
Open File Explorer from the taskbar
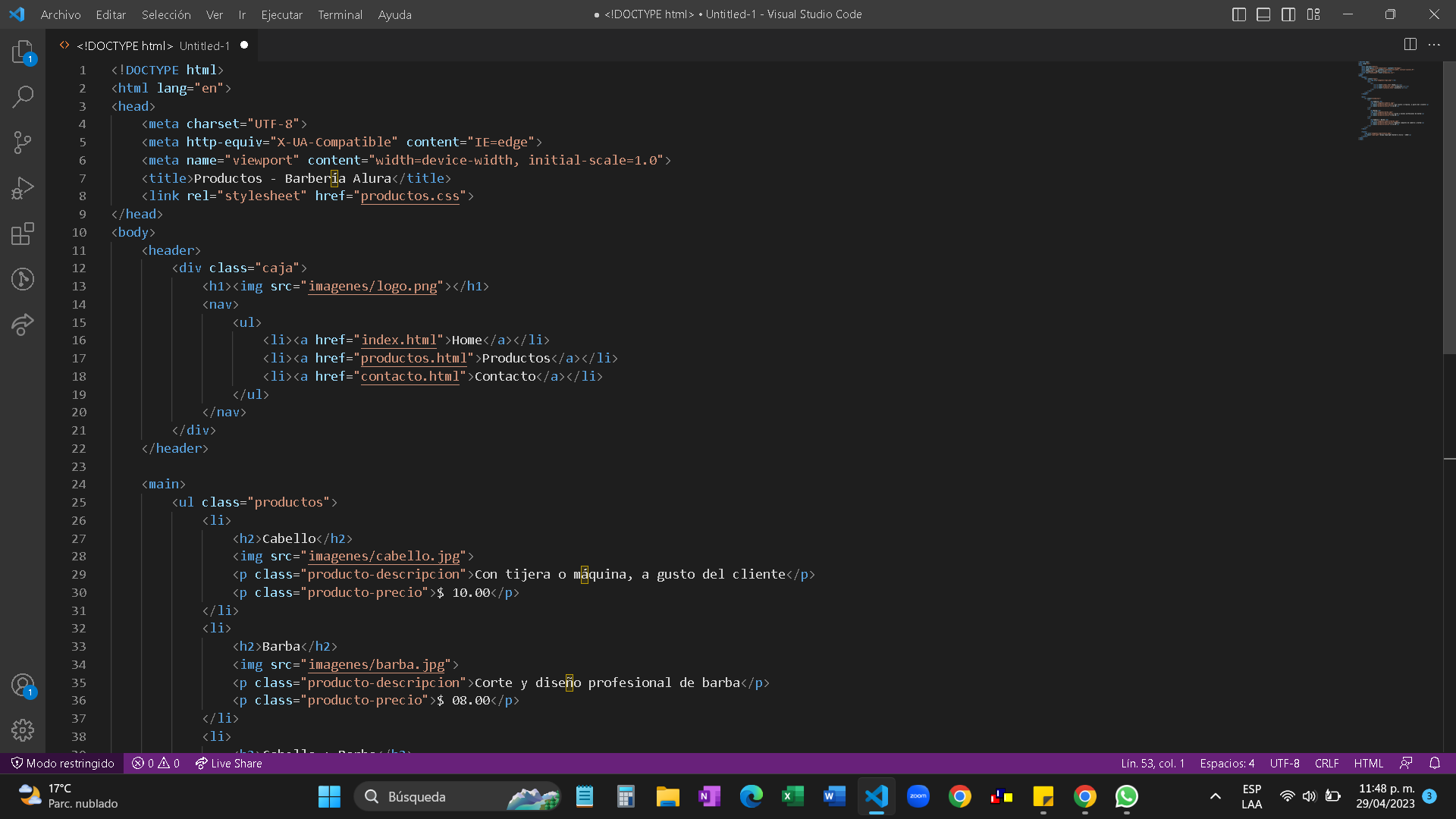point(667,796)
